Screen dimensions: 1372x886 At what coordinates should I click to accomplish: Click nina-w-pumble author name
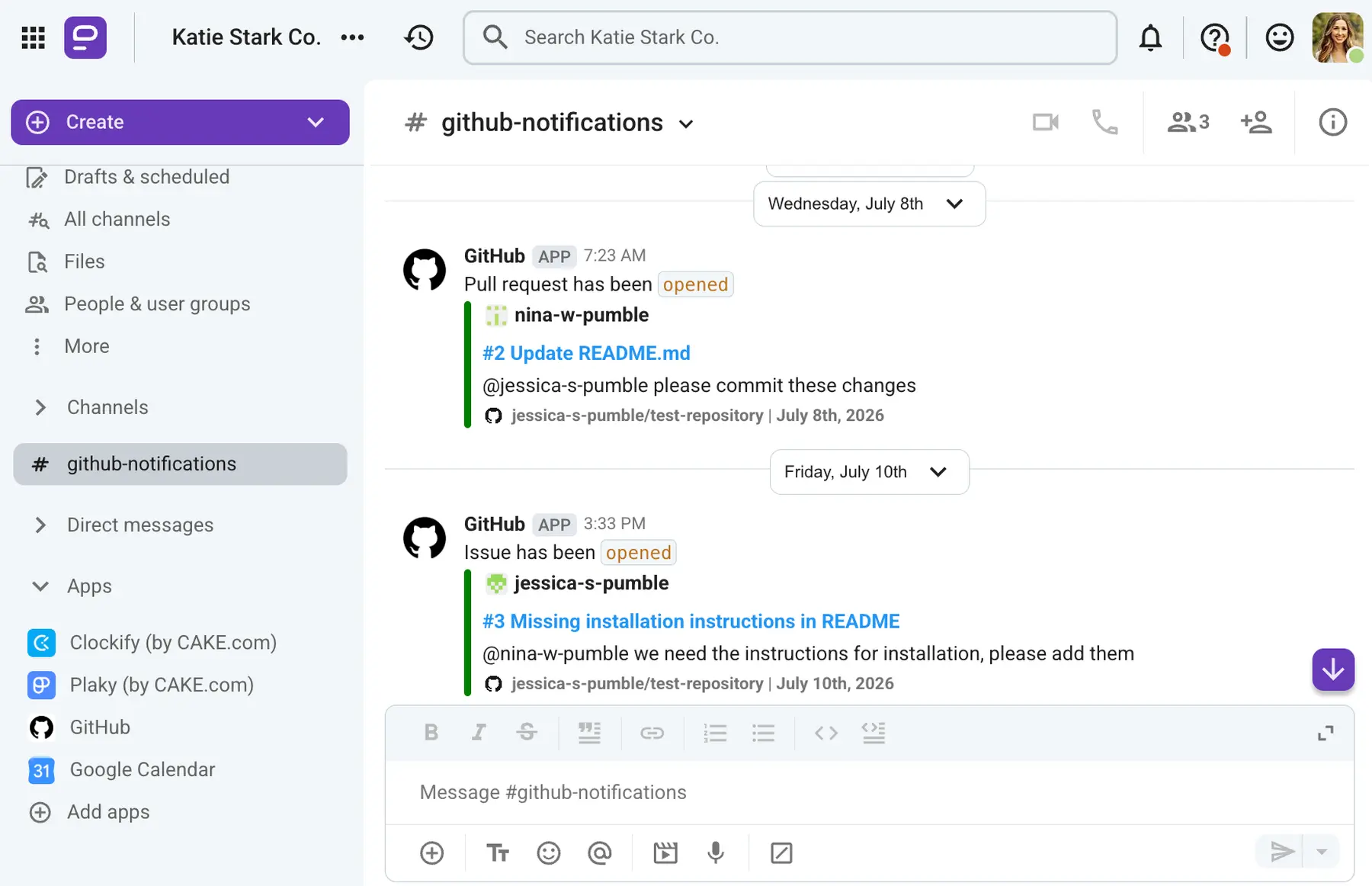coord(582,315)
